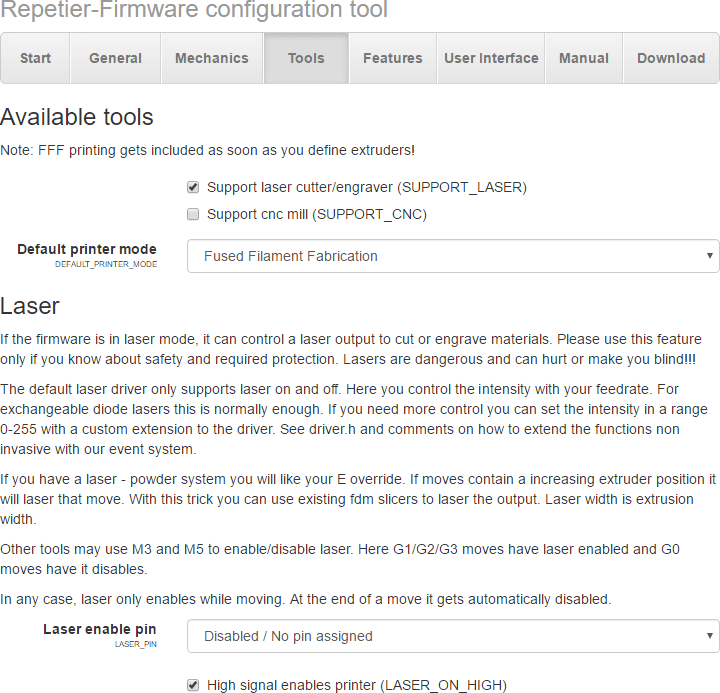The width and height of the screenshot is (720, 693).
Task: Click arrow on Fused Filament Fabrication selector
Action: click(x=709, y=256)
